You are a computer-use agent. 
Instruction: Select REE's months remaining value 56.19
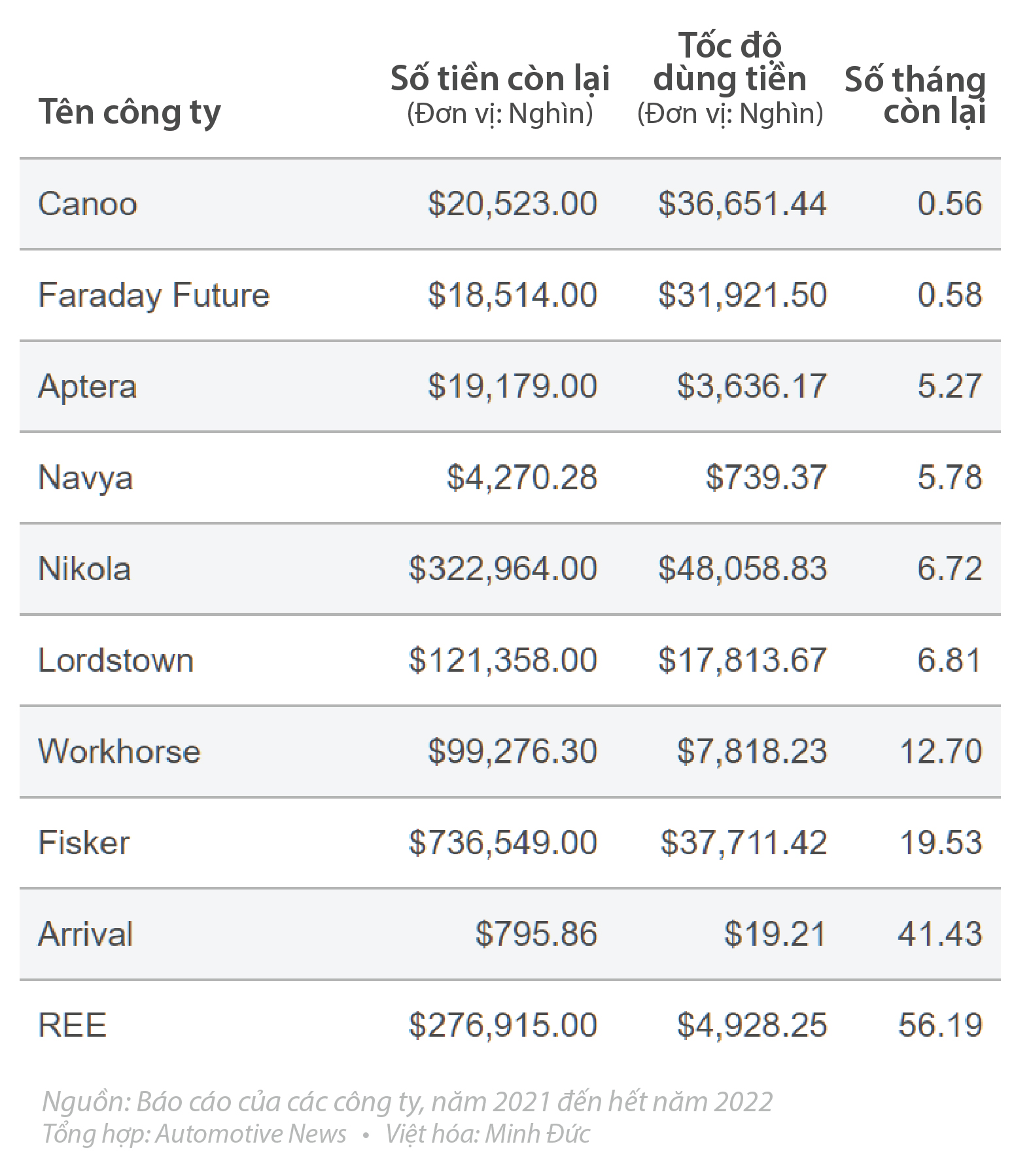click(940, 1025)
